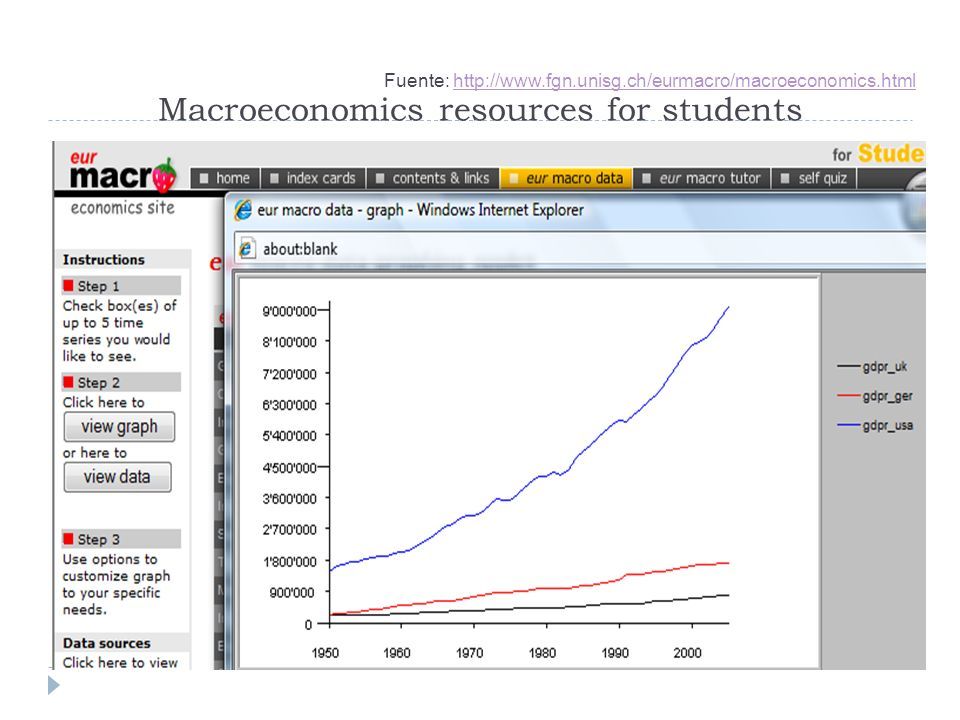
Task: Click the 2000 x-axis label
Action: coord(688,653)
